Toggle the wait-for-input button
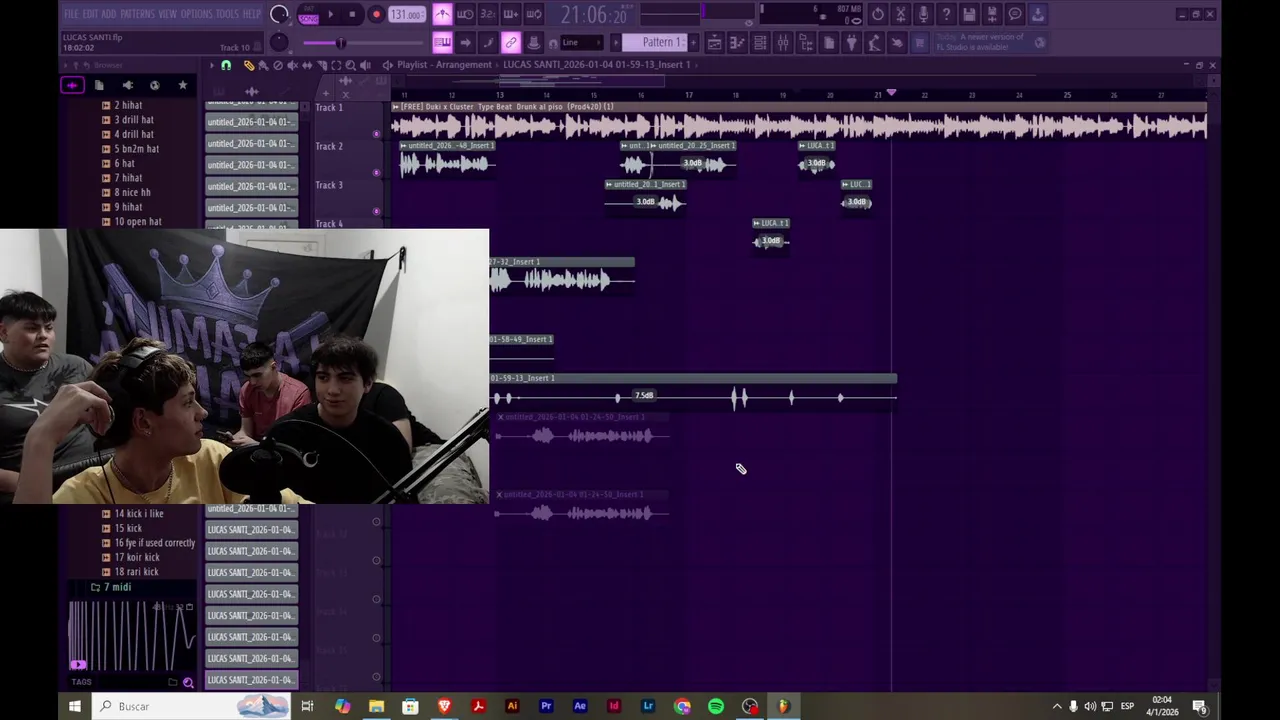The width and height of the screenshot is (1280, 720). click(465, 14)
